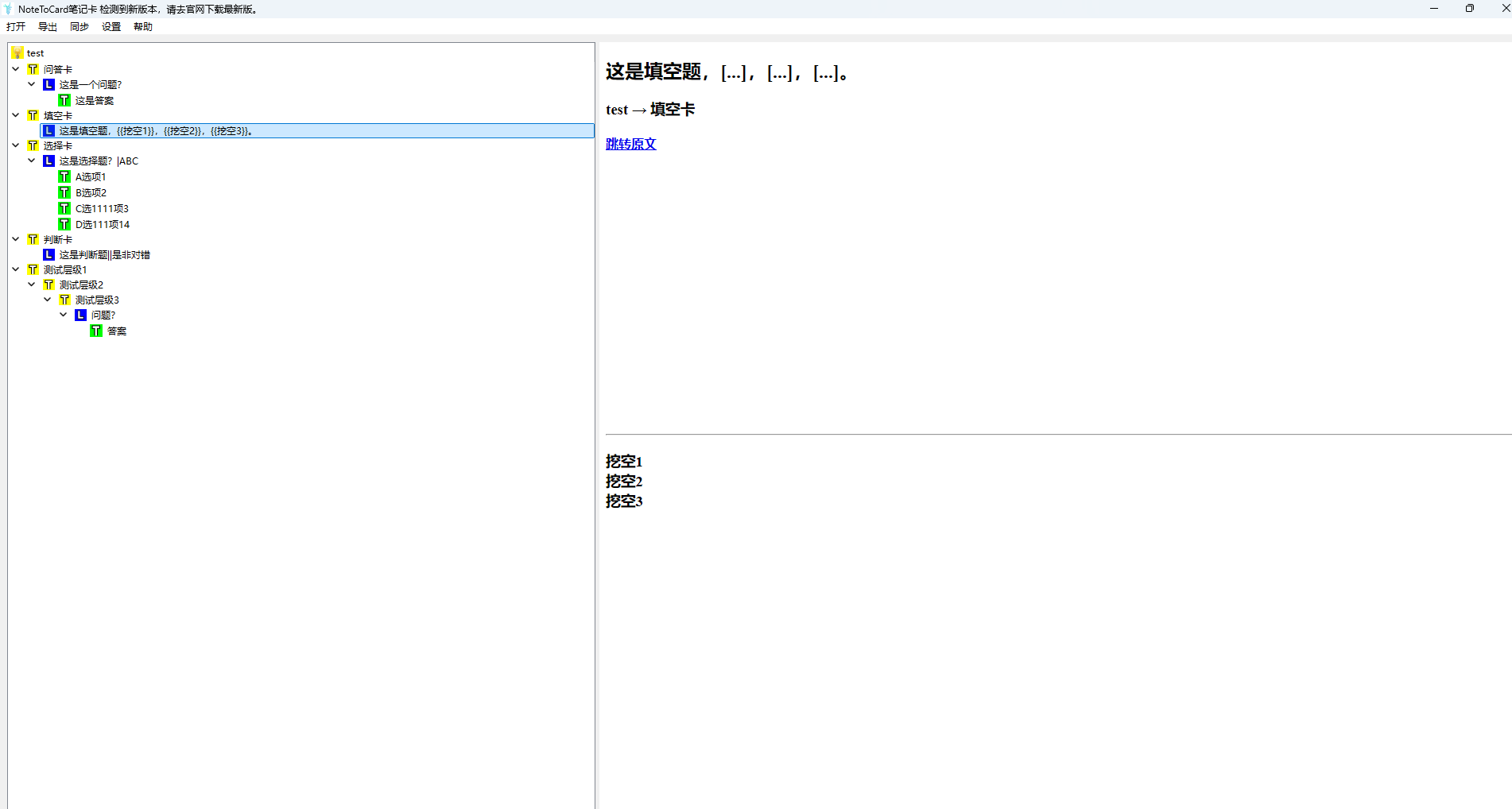
Task: Click the yellow icon beside 测试层级2
Action: pyautogui.click(x=49, y=285)
